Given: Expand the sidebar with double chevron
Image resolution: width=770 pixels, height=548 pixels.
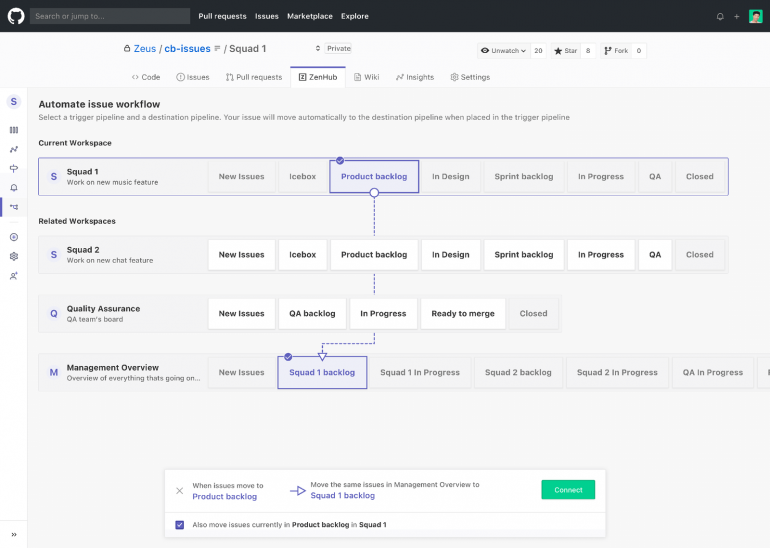Looking at the screenshot, I should point(14,534).
